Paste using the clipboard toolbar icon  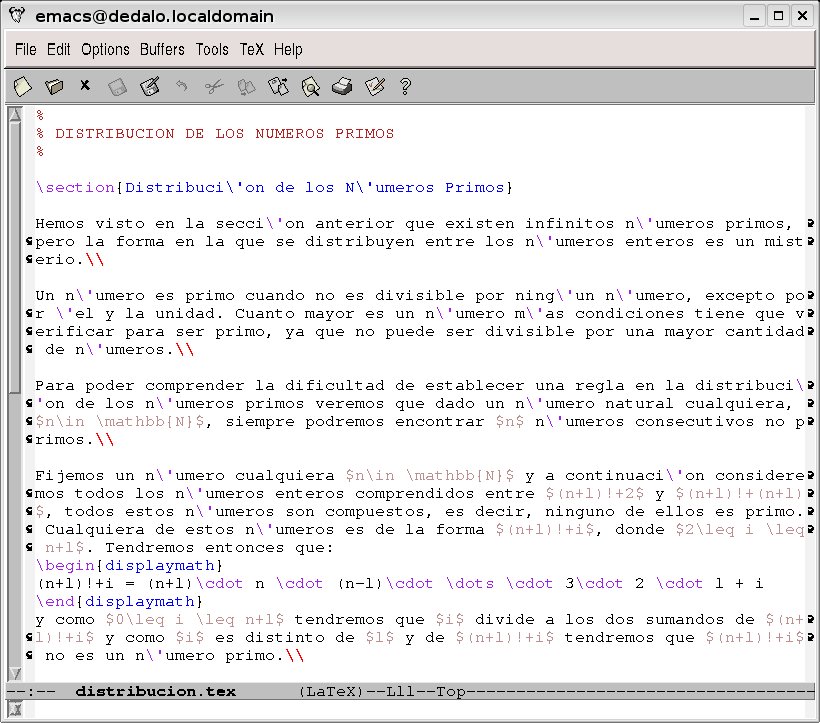tap(278, 86)
